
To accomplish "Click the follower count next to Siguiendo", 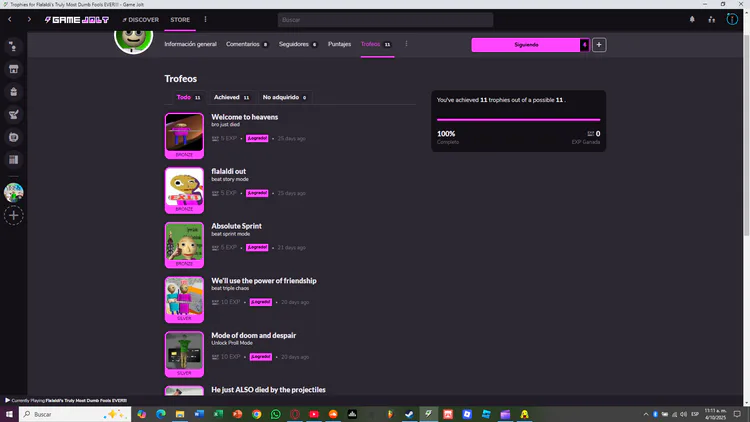I will tap(585, 44).
